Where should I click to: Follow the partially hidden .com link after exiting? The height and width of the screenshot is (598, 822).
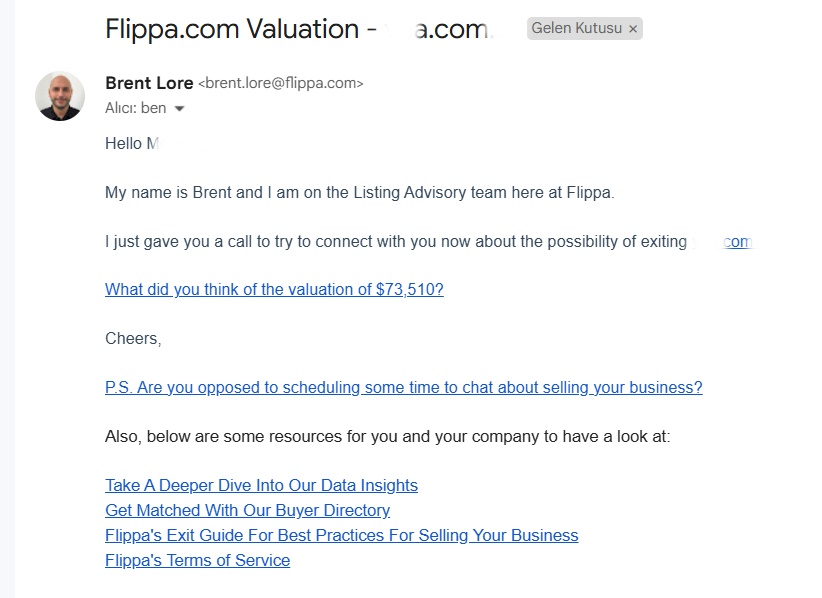pos(737,242)
